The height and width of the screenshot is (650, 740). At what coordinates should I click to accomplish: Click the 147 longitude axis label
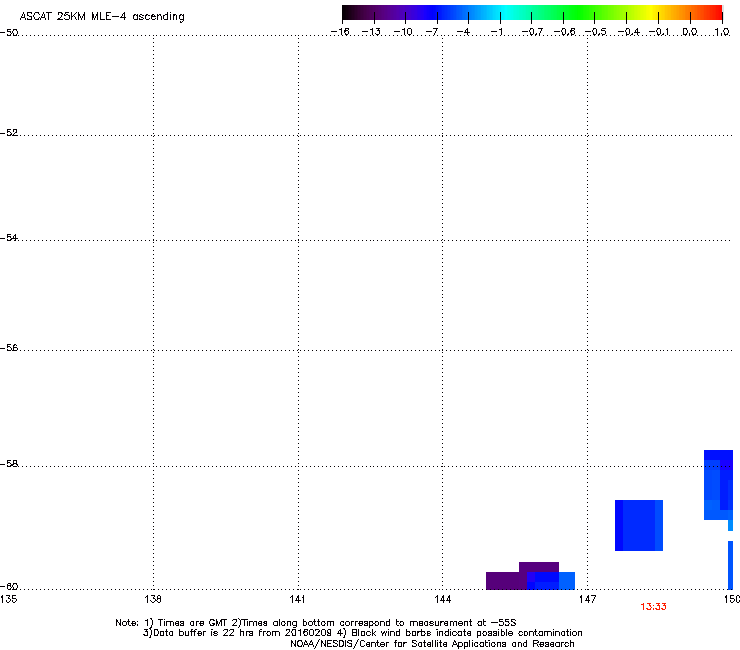pyautogui.click(x=587, y=599)
